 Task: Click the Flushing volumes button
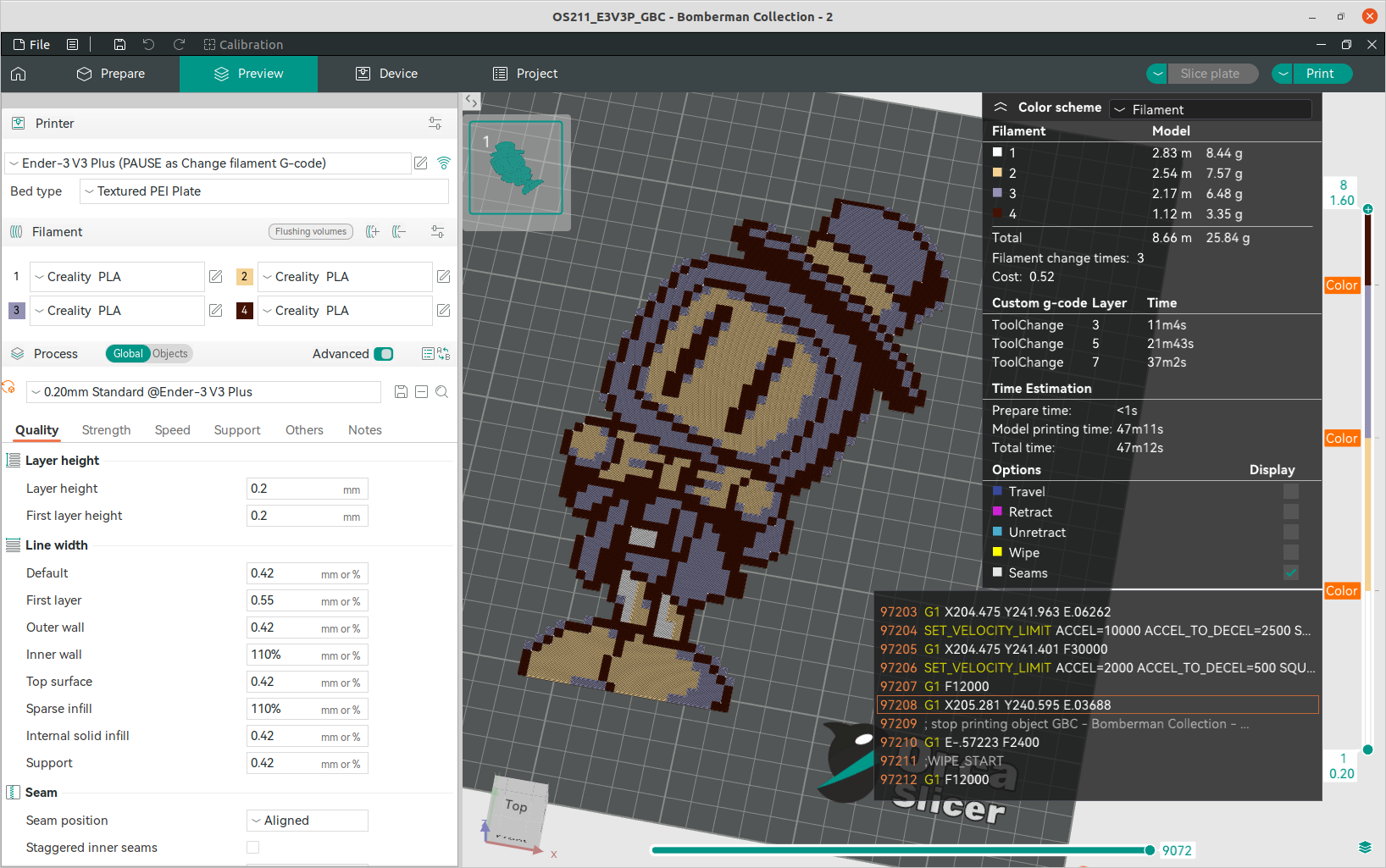point(311,231)
